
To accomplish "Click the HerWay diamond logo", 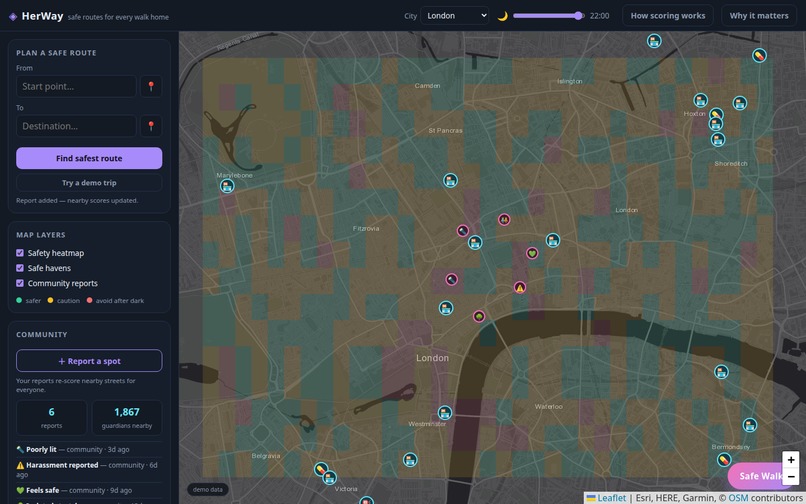I will (13, 16).
